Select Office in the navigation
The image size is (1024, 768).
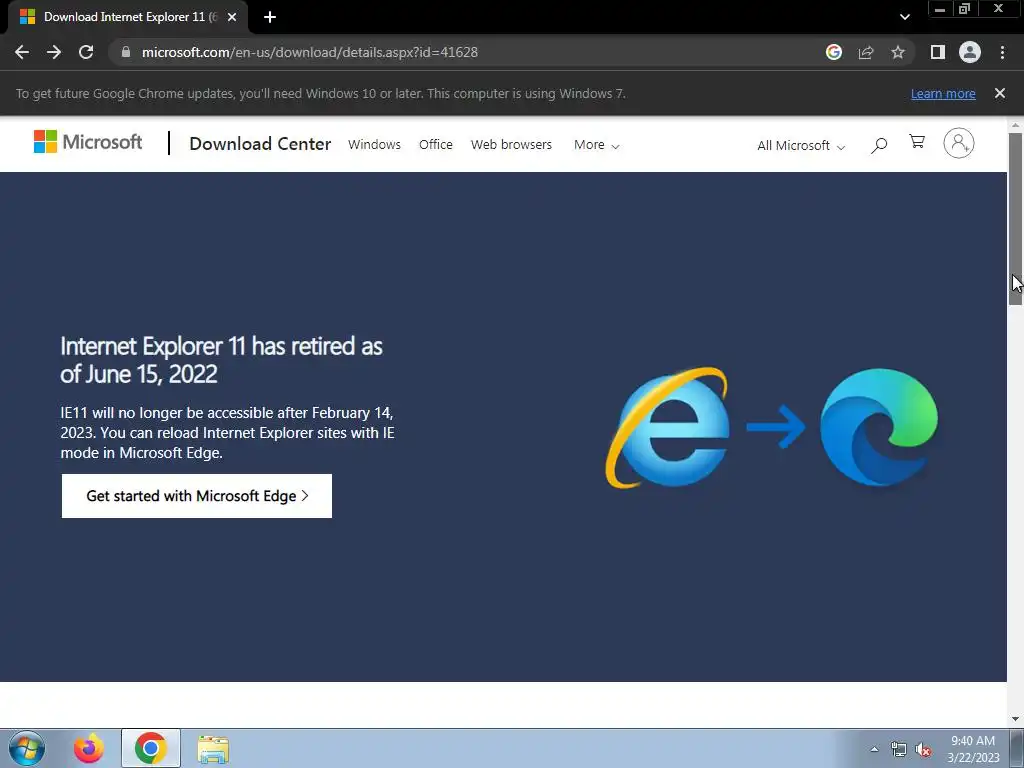pyautogui.click(x=436, y=144)
